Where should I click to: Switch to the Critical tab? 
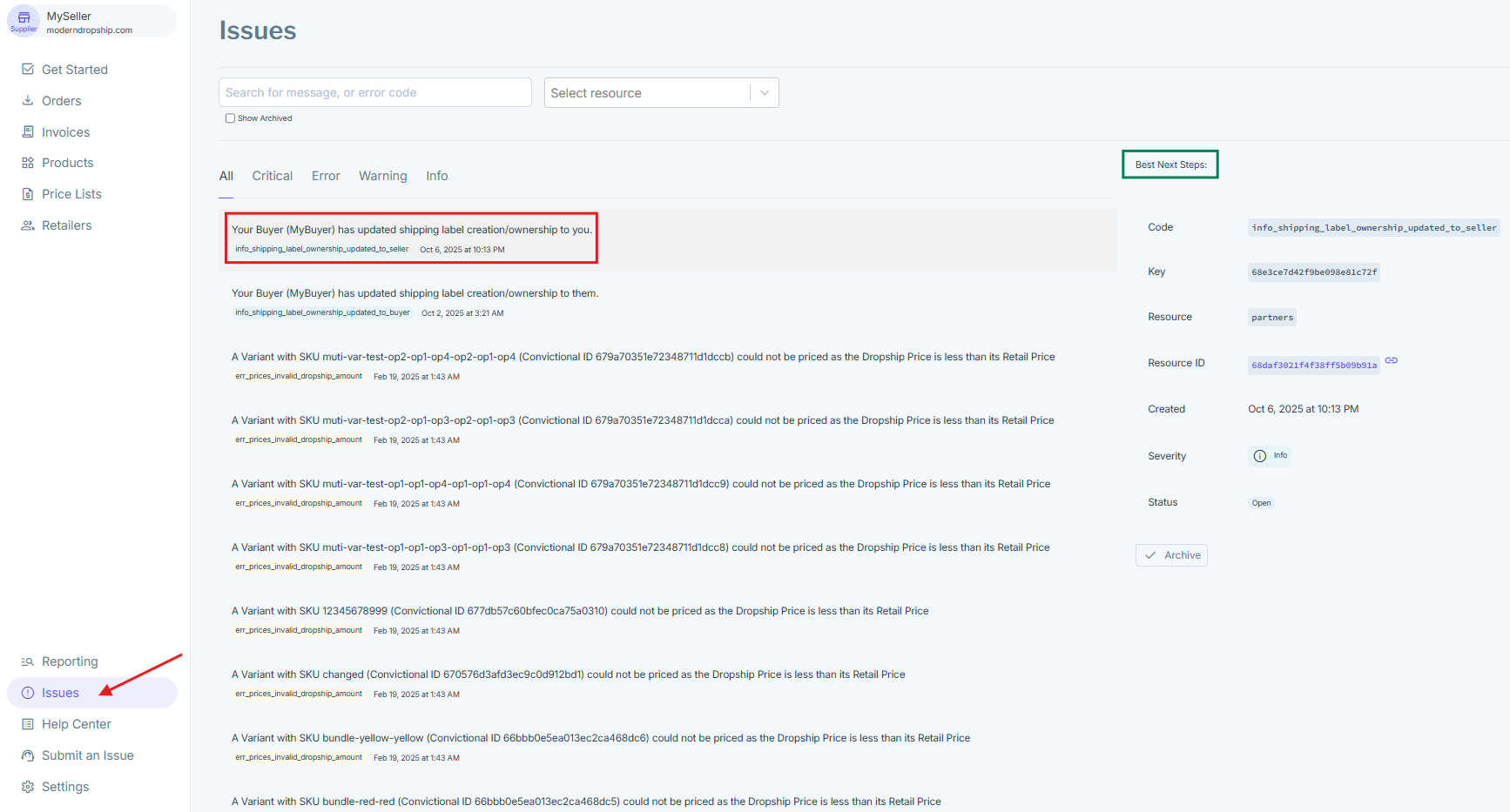272,176
